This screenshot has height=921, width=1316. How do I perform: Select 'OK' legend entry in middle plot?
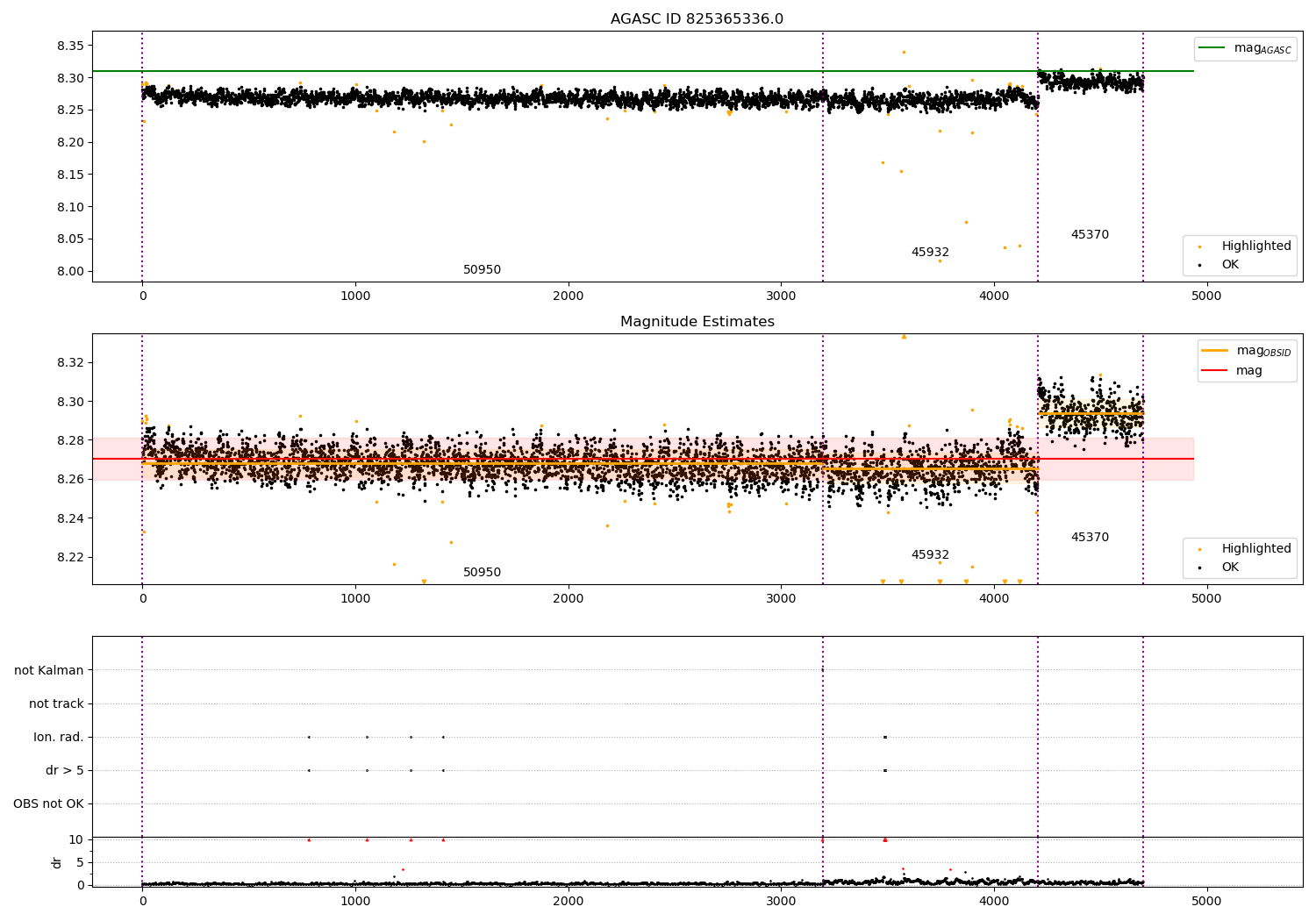pyautogui.click(x=1230, y=567)
